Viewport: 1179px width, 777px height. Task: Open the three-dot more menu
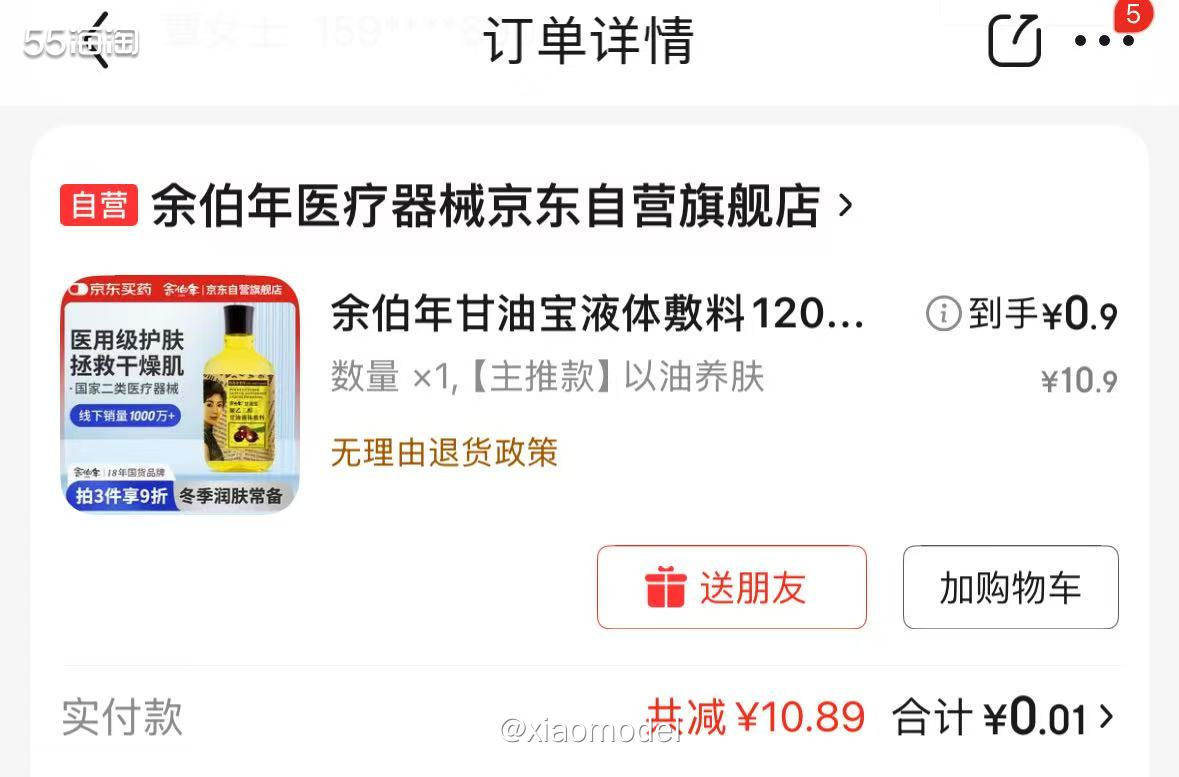tap(1104, 41)
